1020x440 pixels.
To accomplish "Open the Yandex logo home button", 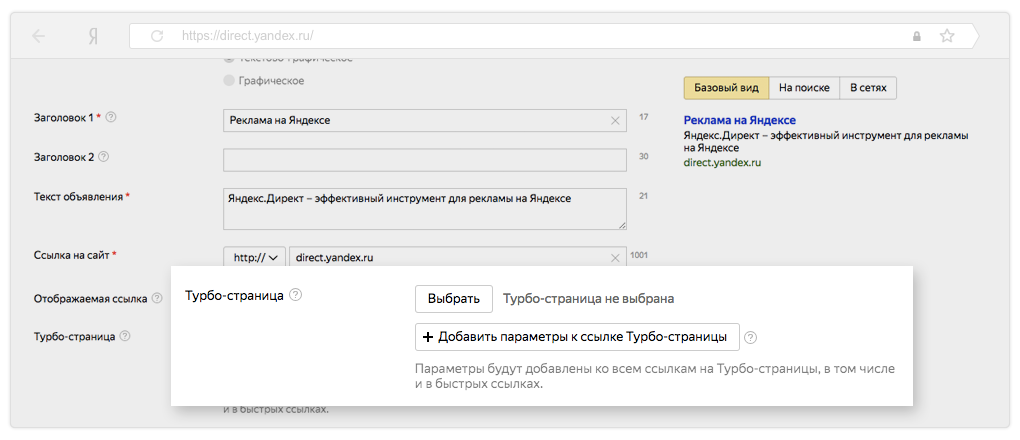I will click(x=94, y=36).
